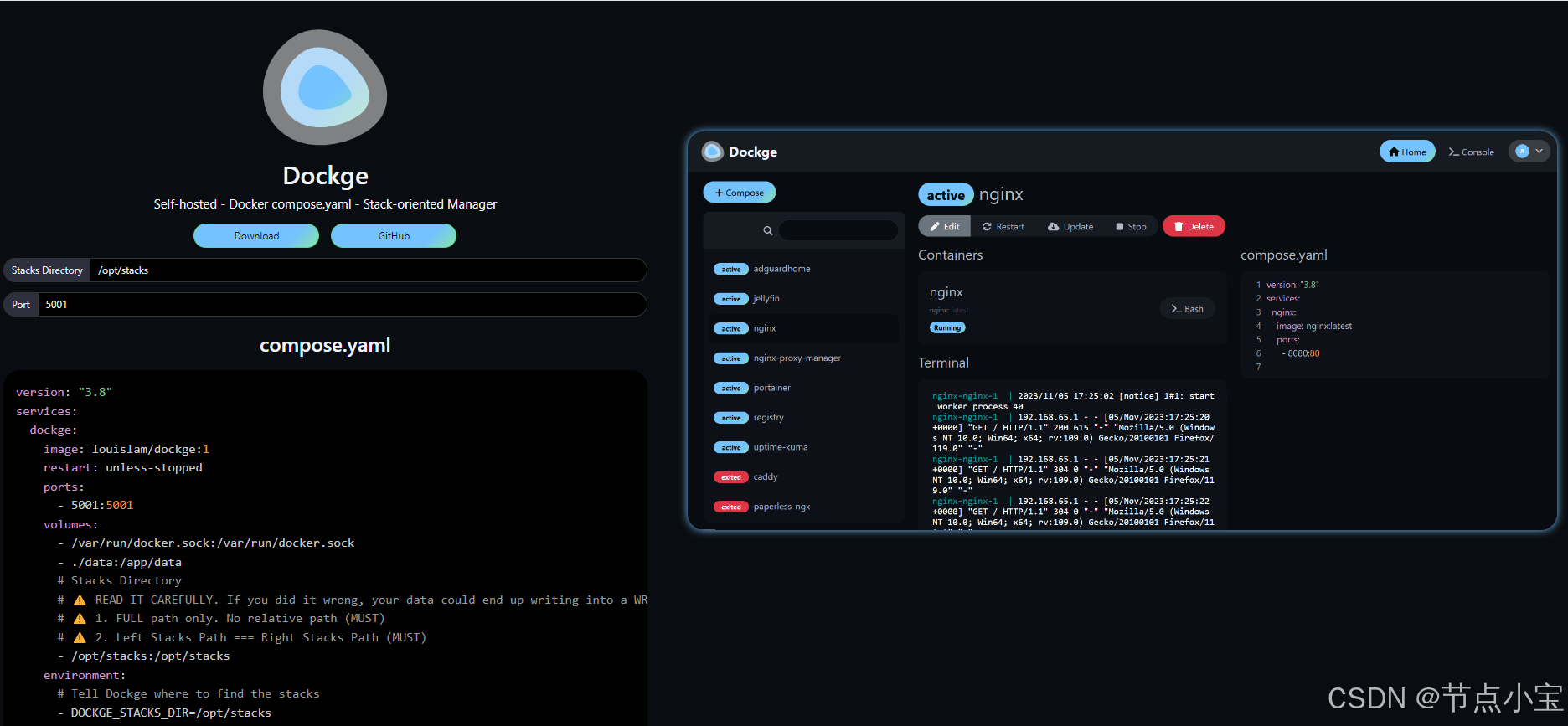Click the Containers heading
The height and width of the screenshot is (726, 1568).
click(951, 255)
